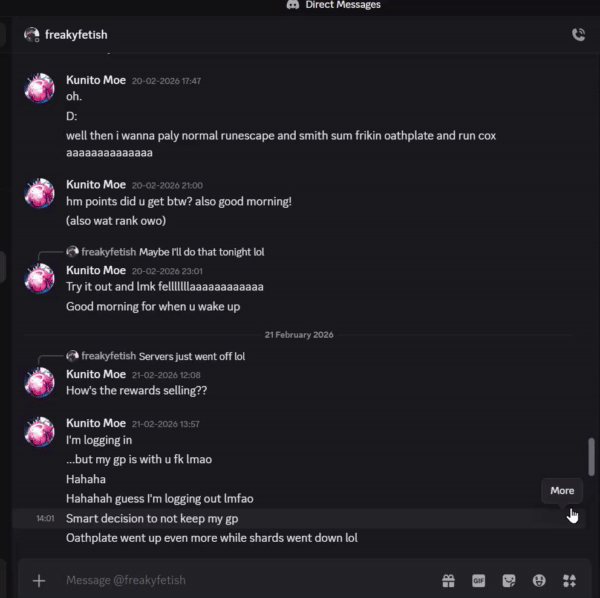600x598 pixels.
Task: Open the gift Nitro icon
Action: (x=448, y=580)
